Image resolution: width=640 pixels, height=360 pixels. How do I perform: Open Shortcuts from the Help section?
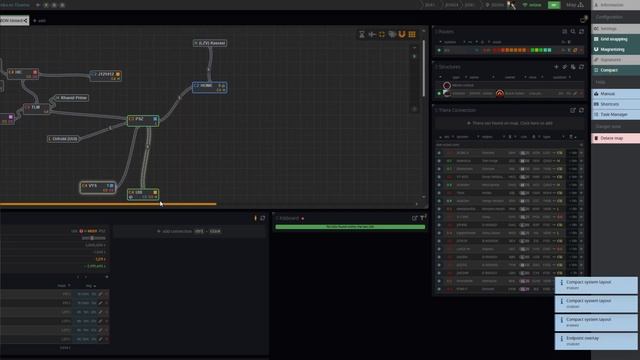[616, 104]
